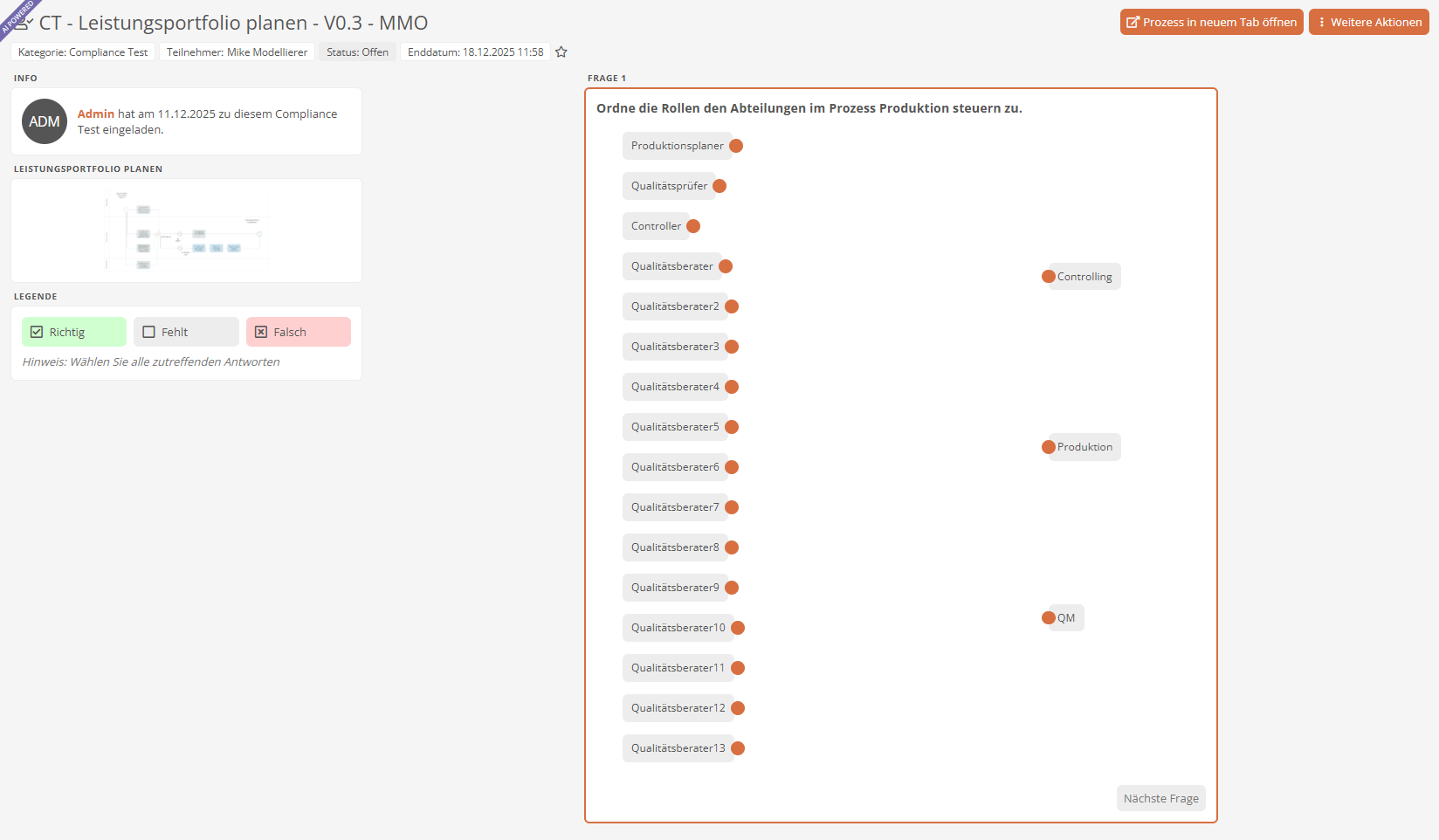Select the Produktion department chip
The width and height of the screenshot is (1439, 840).
pyautogui.click(x=1084, y=447)
